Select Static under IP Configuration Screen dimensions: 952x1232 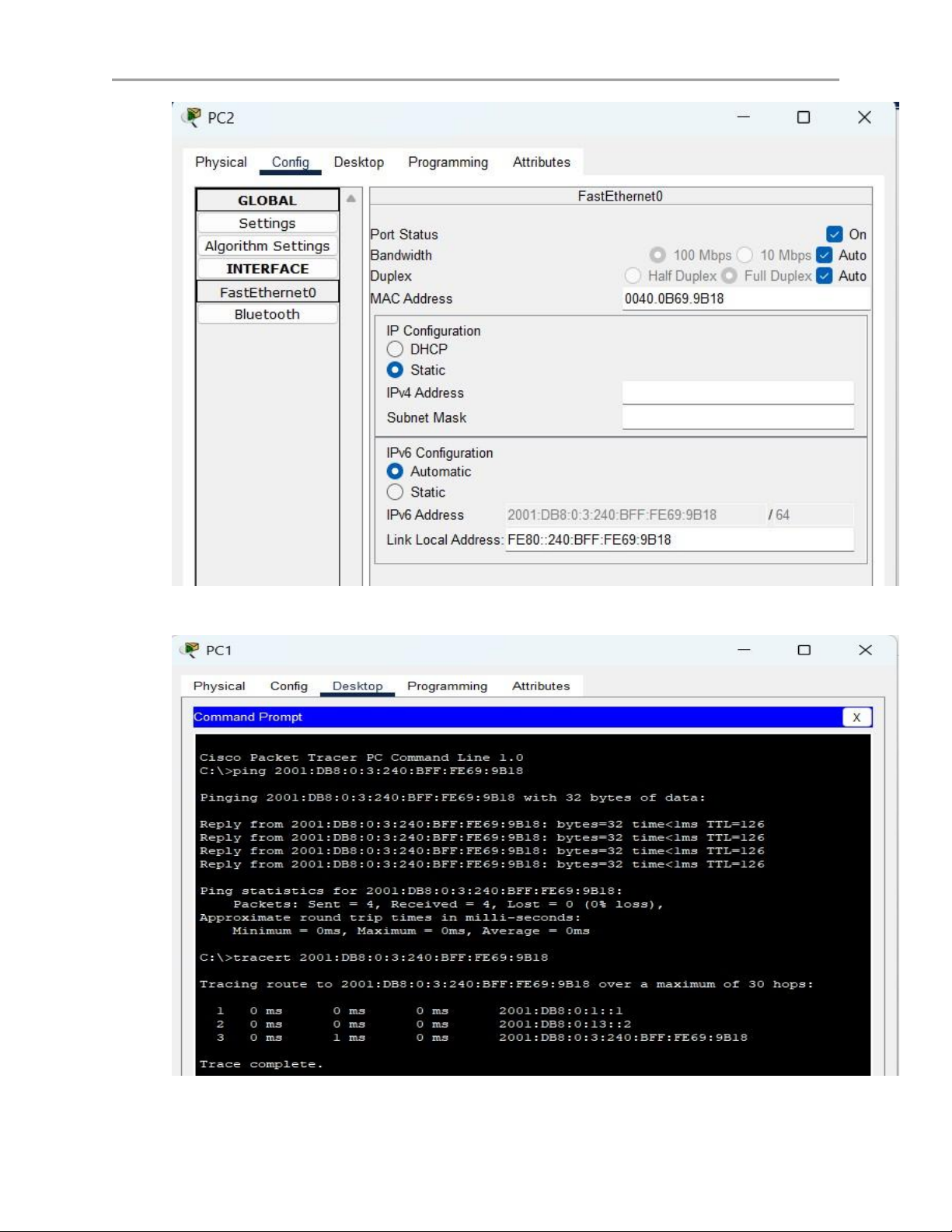click(395, 370)
